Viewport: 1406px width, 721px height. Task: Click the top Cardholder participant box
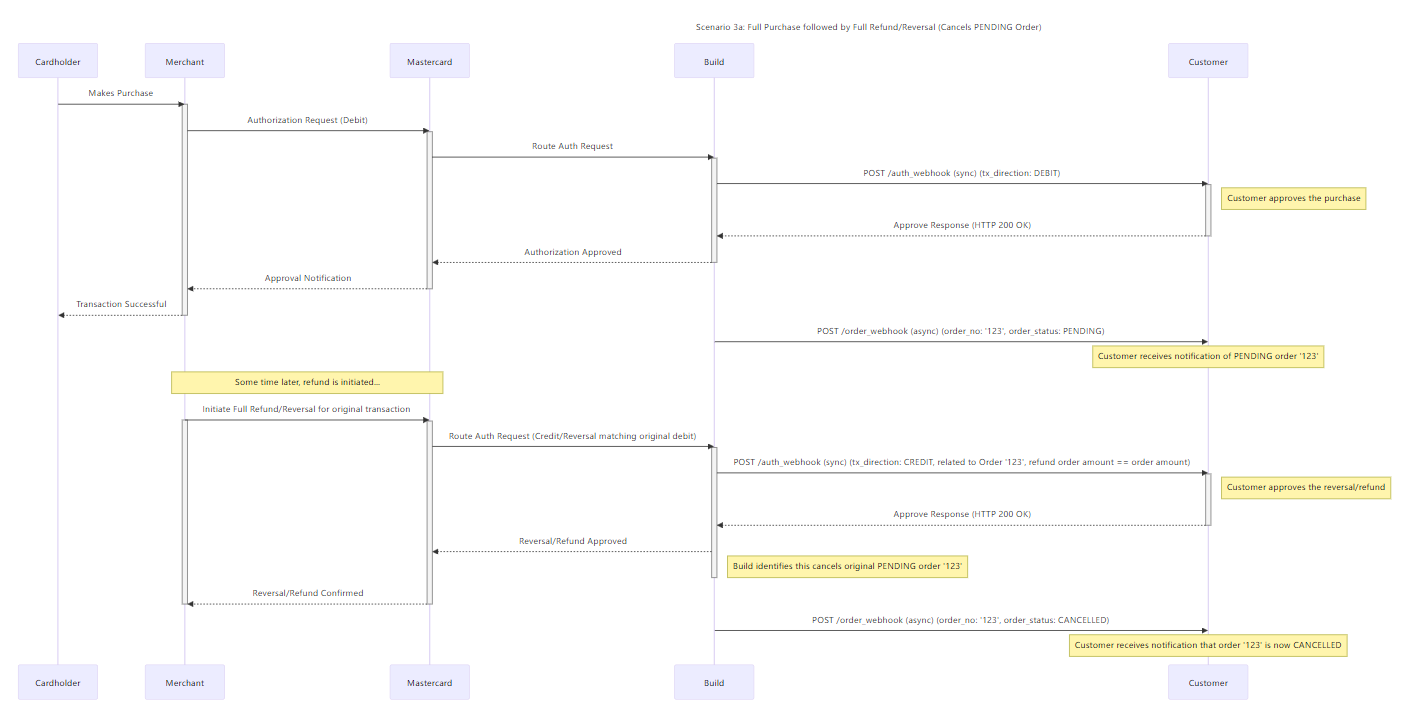point(57,61)
